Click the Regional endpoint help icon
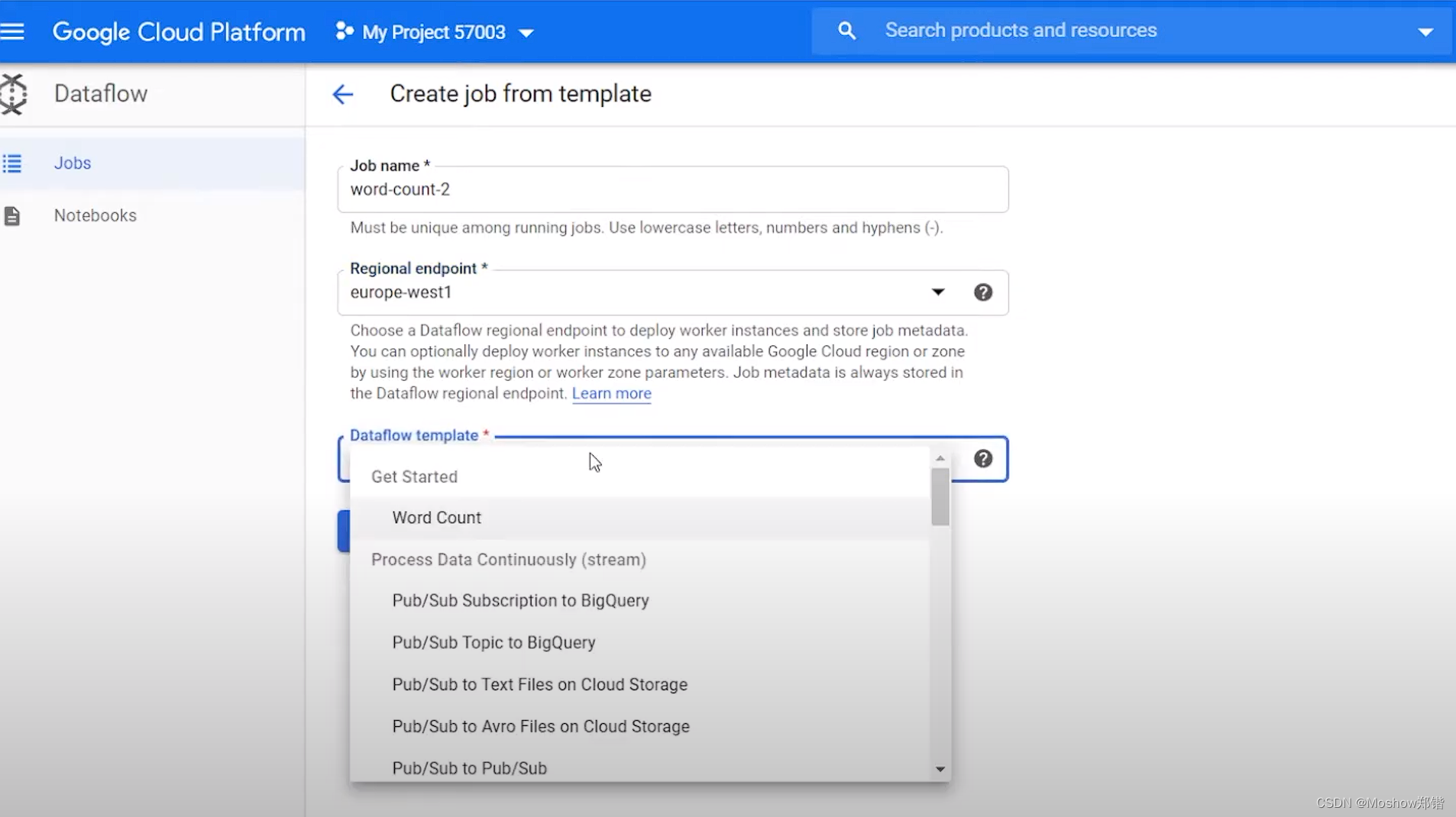1456x817 pixels. click(983, 292)
